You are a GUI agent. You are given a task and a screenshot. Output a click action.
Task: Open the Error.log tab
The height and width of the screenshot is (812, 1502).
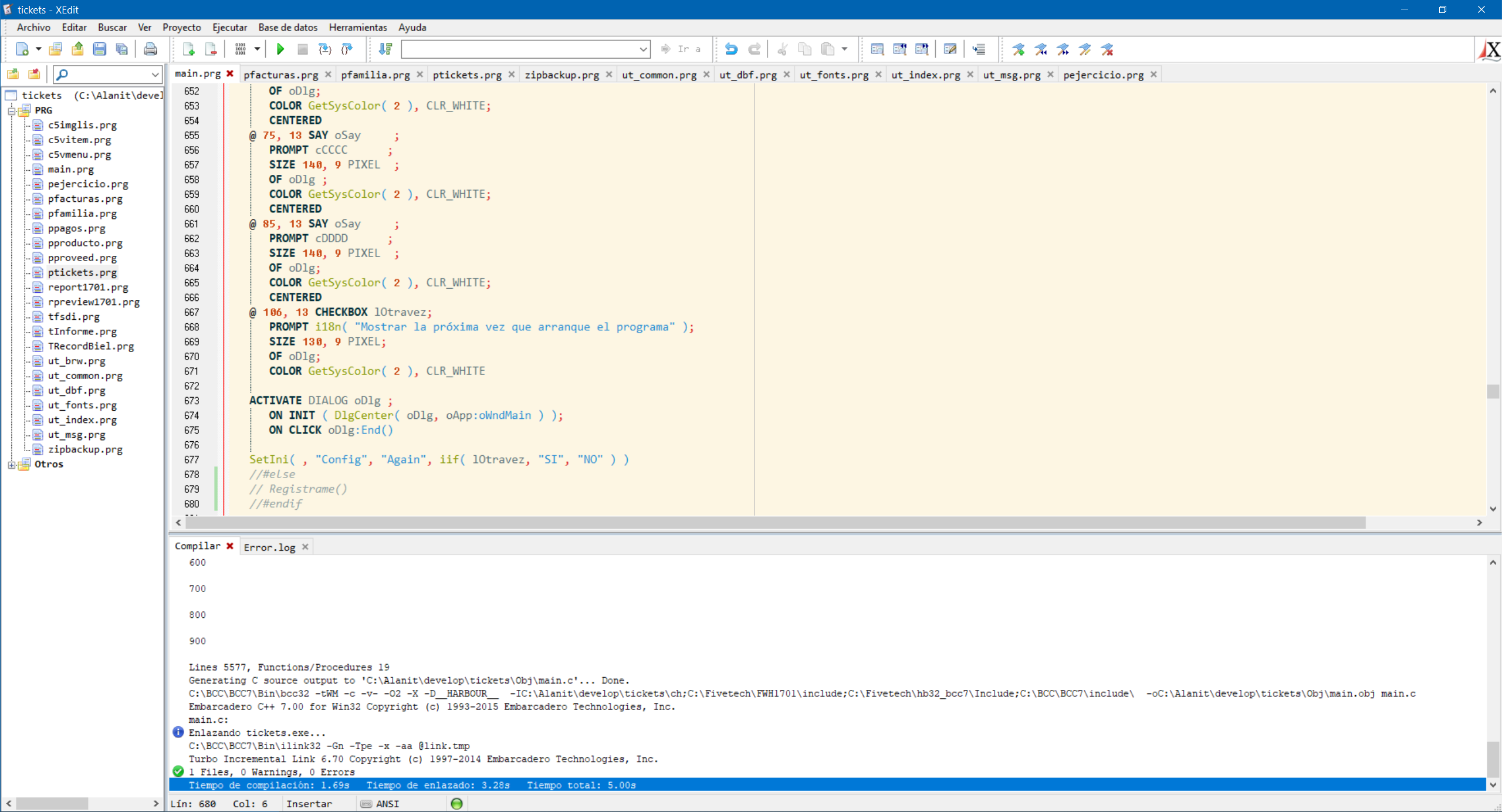(x=269, y=547)
